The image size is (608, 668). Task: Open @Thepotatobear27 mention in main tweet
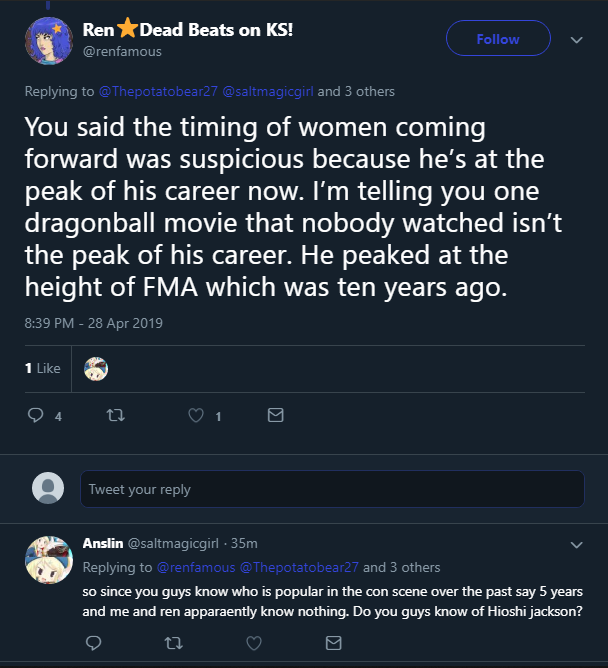158,91
